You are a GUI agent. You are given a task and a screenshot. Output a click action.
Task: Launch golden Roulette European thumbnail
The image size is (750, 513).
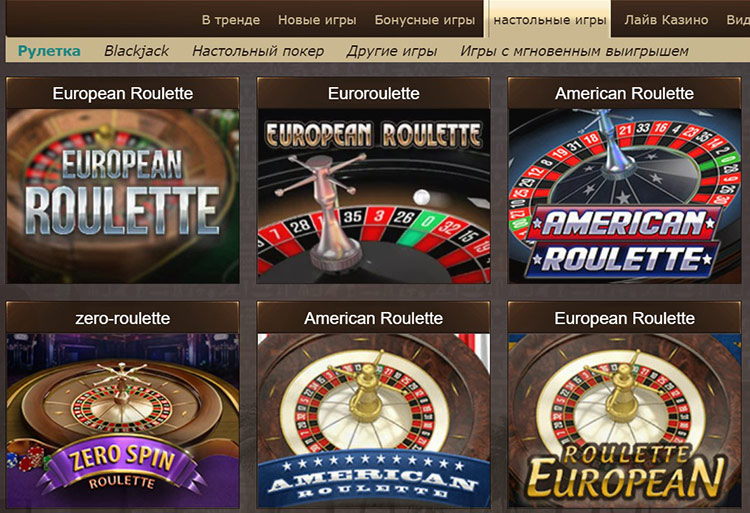pos(624,420)
